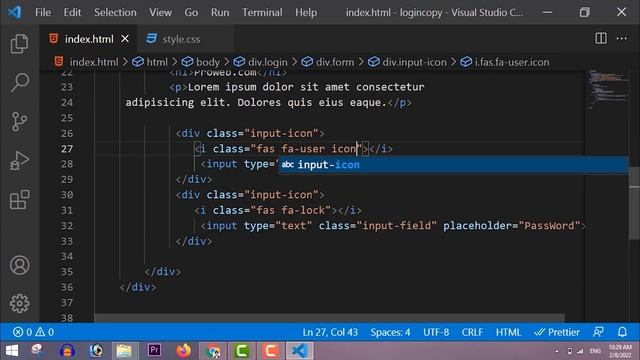Change end of line sequence CRLF
Image resolution: width=640 pixels, height=360 pixels.
[472, 332]
